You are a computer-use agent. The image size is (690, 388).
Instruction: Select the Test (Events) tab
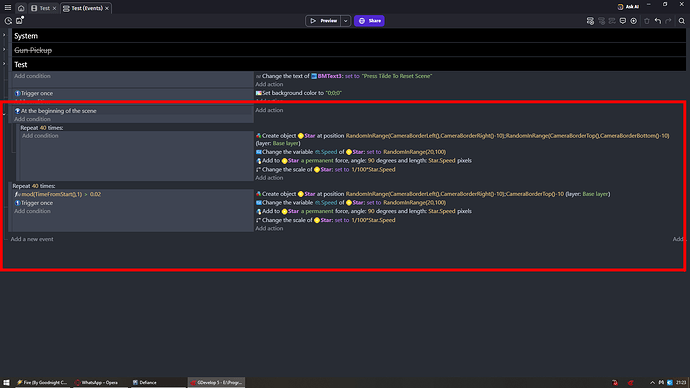tap(86, 8)
